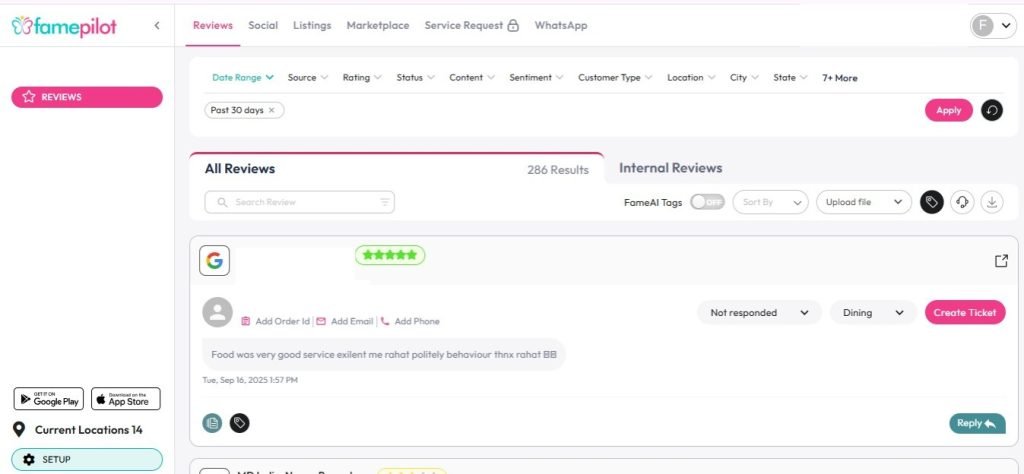Open the SETUP sidebar button

point(87,460)
